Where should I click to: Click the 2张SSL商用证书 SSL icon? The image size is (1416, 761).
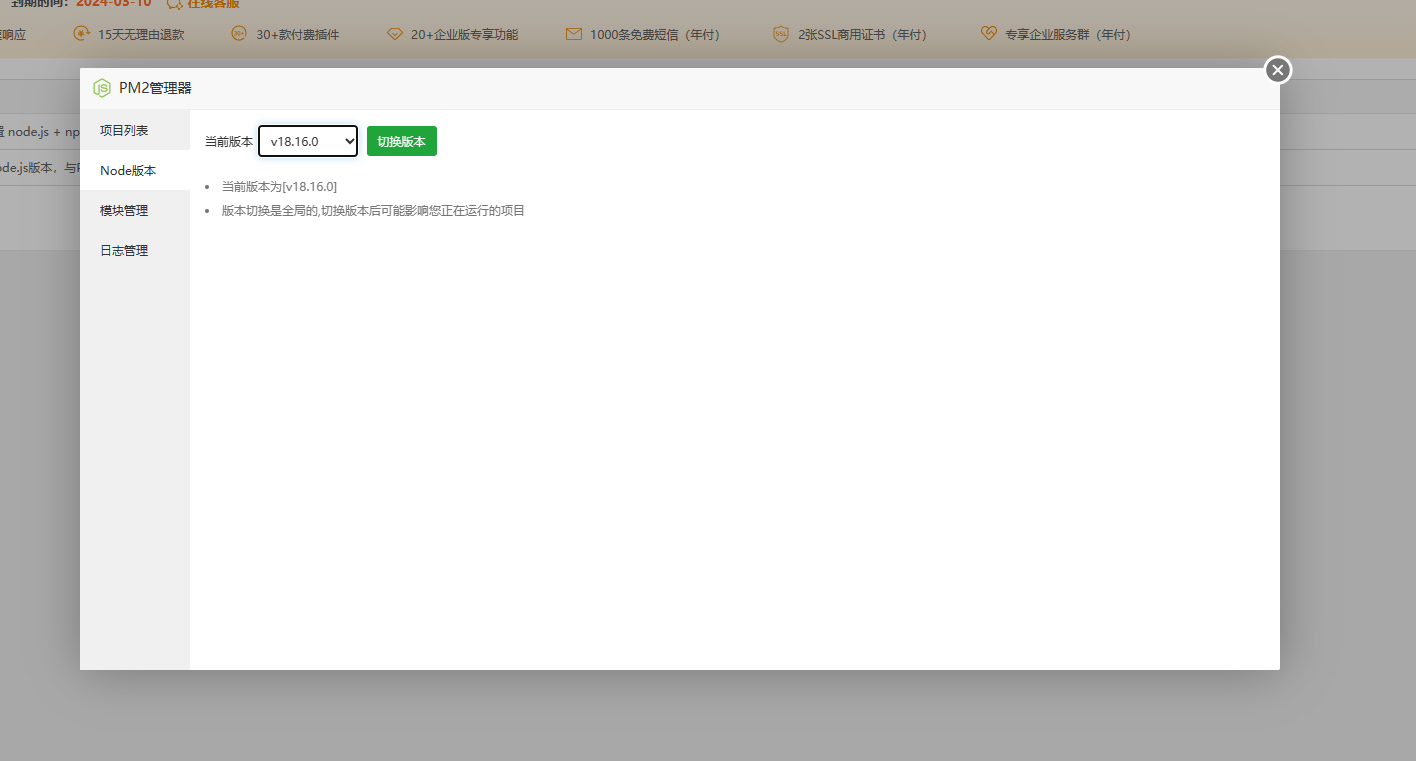pyautogui.click(x=781, y=34)
